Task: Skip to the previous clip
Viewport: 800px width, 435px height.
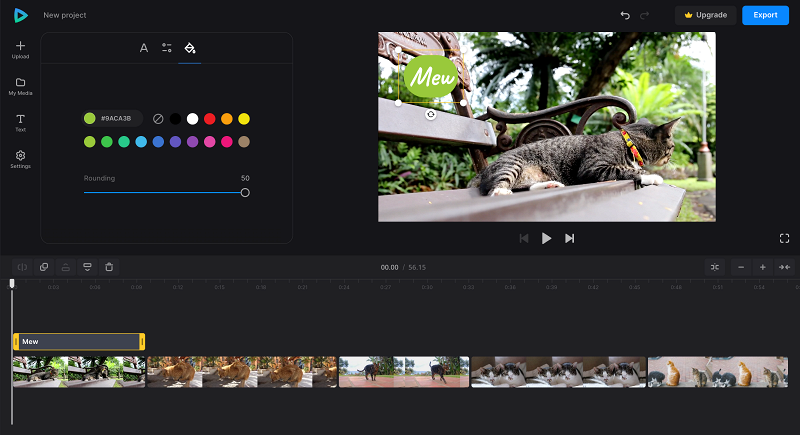Action: [x=523, y=239]
